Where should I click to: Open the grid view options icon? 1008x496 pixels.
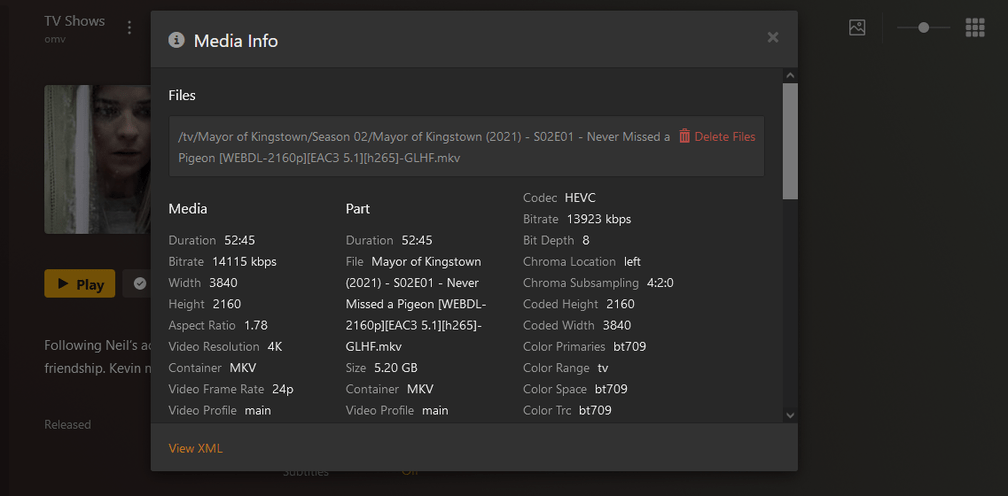click(x=975, y=28)
